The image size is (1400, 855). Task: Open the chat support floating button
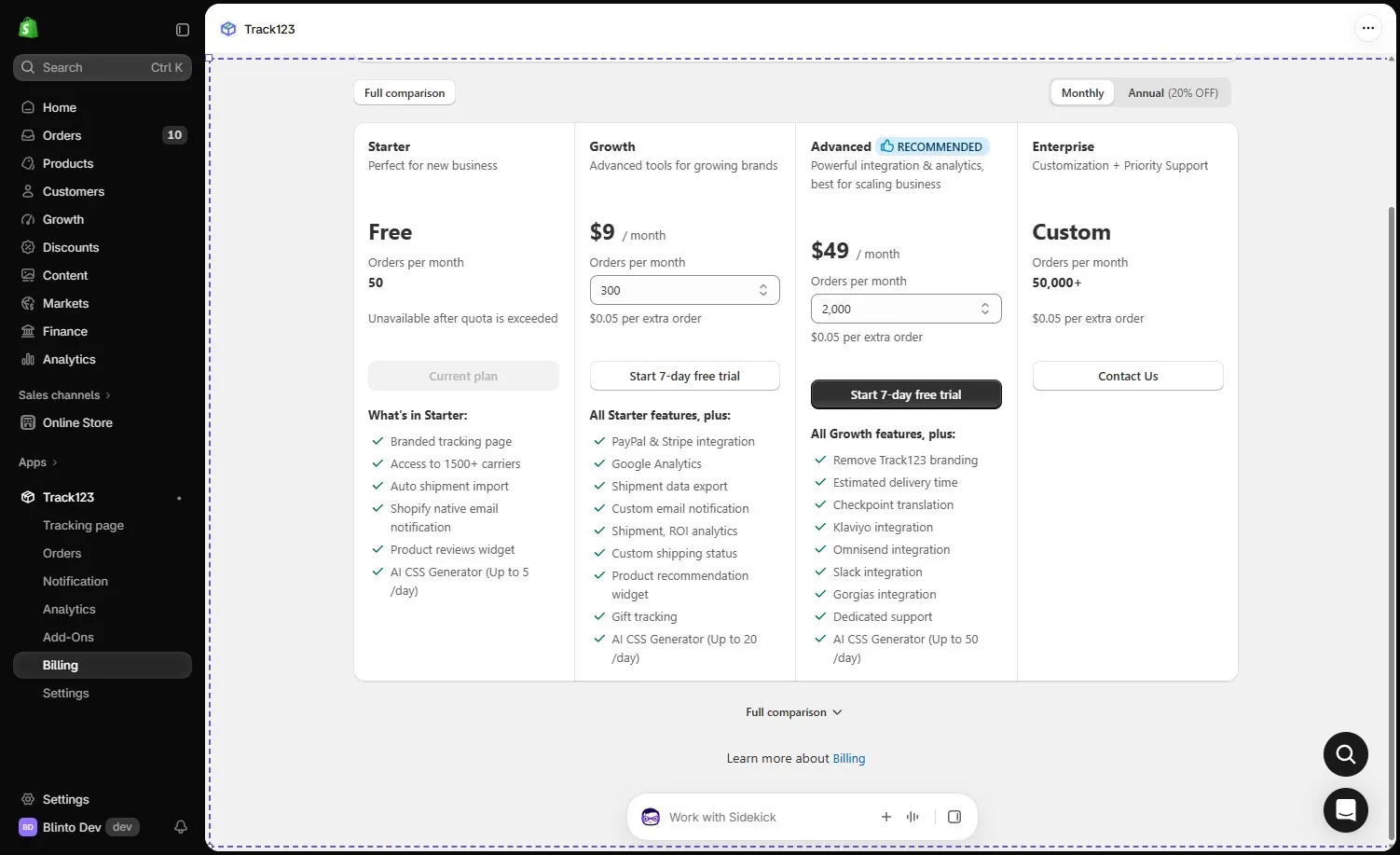(1346, 810)
